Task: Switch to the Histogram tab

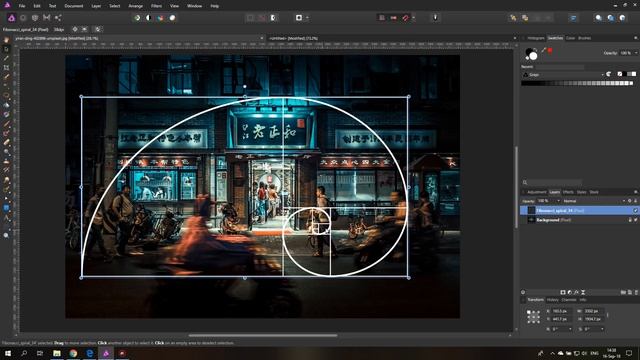Action: [x=536, y=38]
